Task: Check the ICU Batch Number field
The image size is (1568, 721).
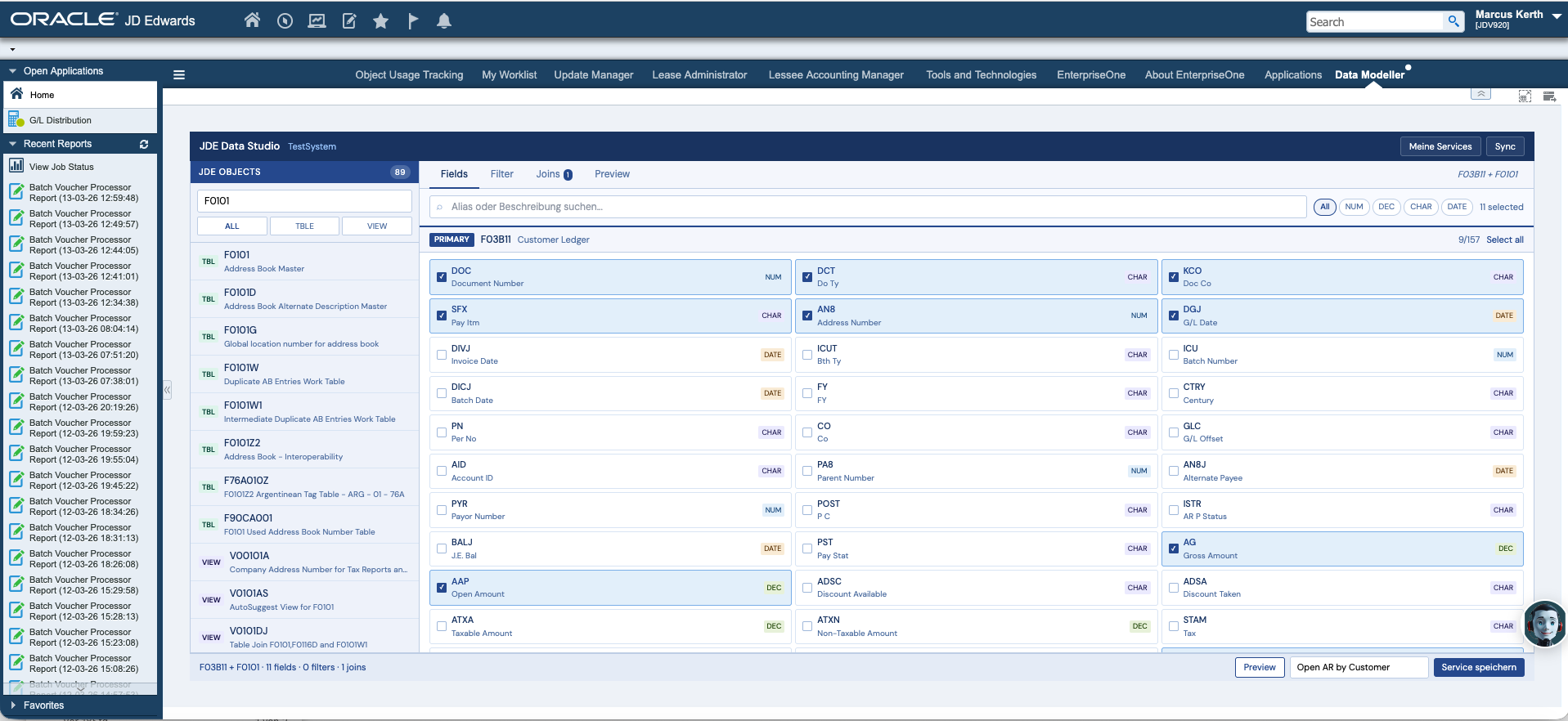Action: [1174, 355]
